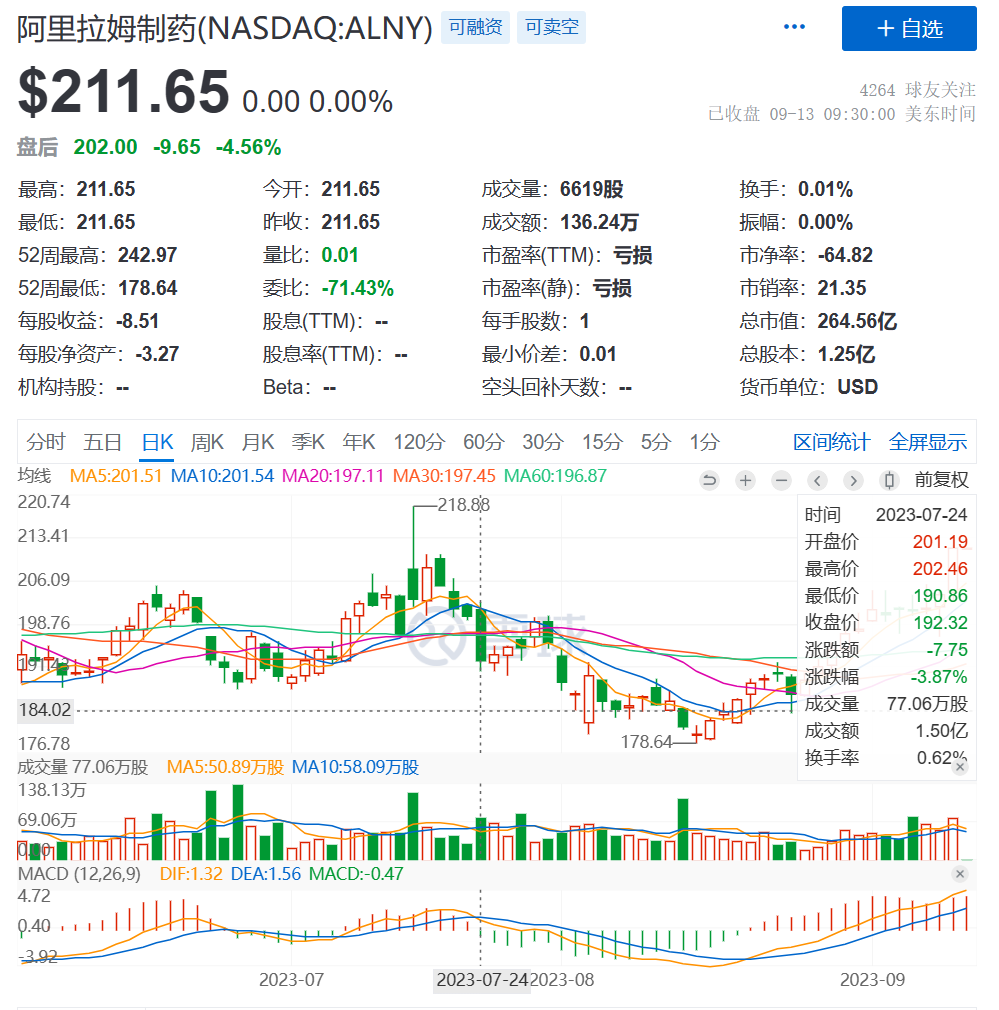Click the MACD (12,26,9) indicator label
Screen dimensions: 999x1010
click(79, 874)
